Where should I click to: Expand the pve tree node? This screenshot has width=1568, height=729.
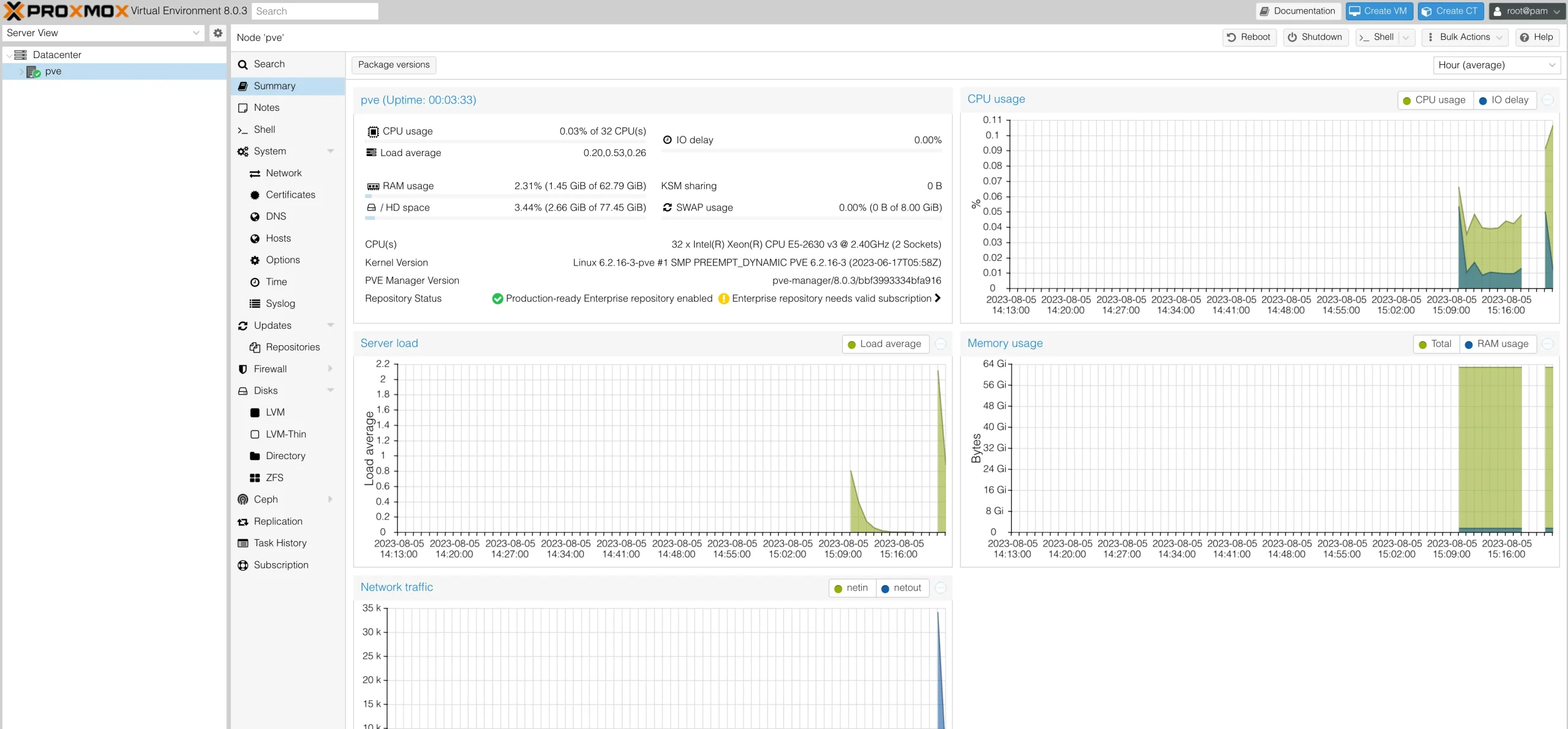21,72
